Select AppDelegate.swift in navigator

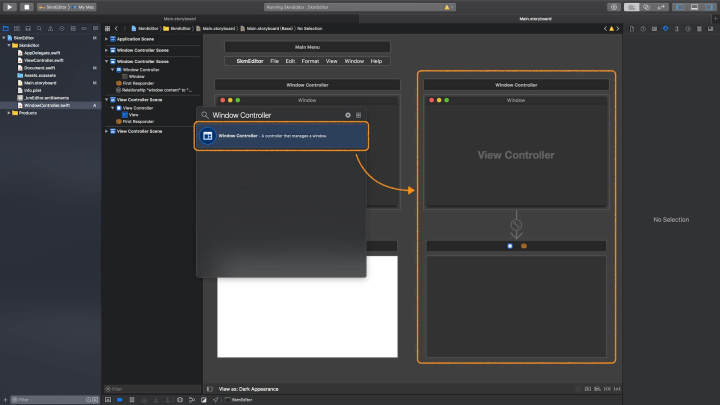click(42, 53)
